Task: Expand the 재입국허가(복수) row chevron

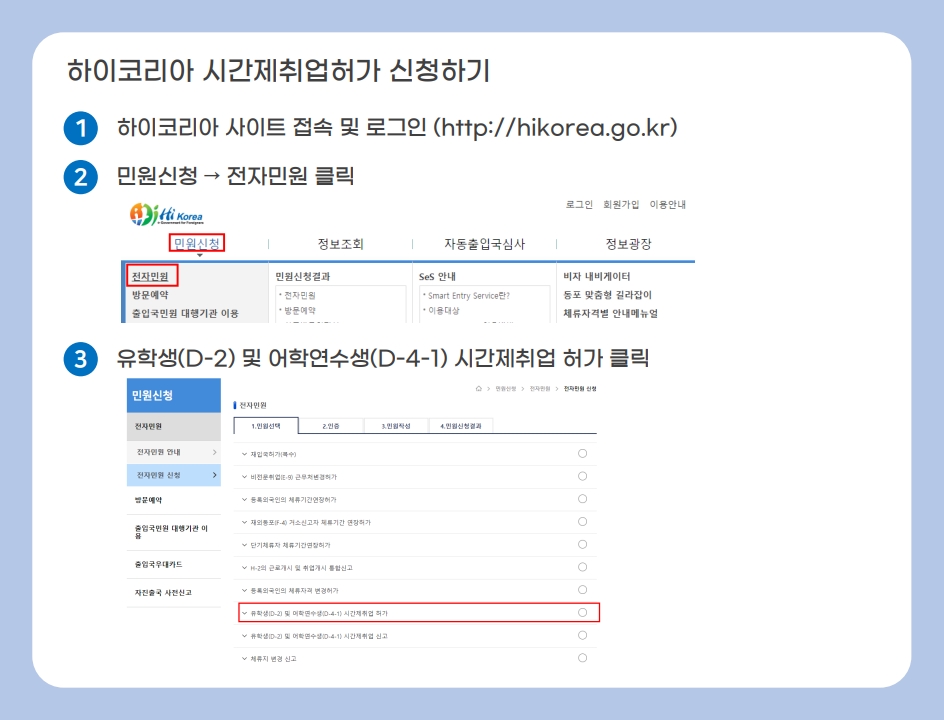Action: point(244,454)
